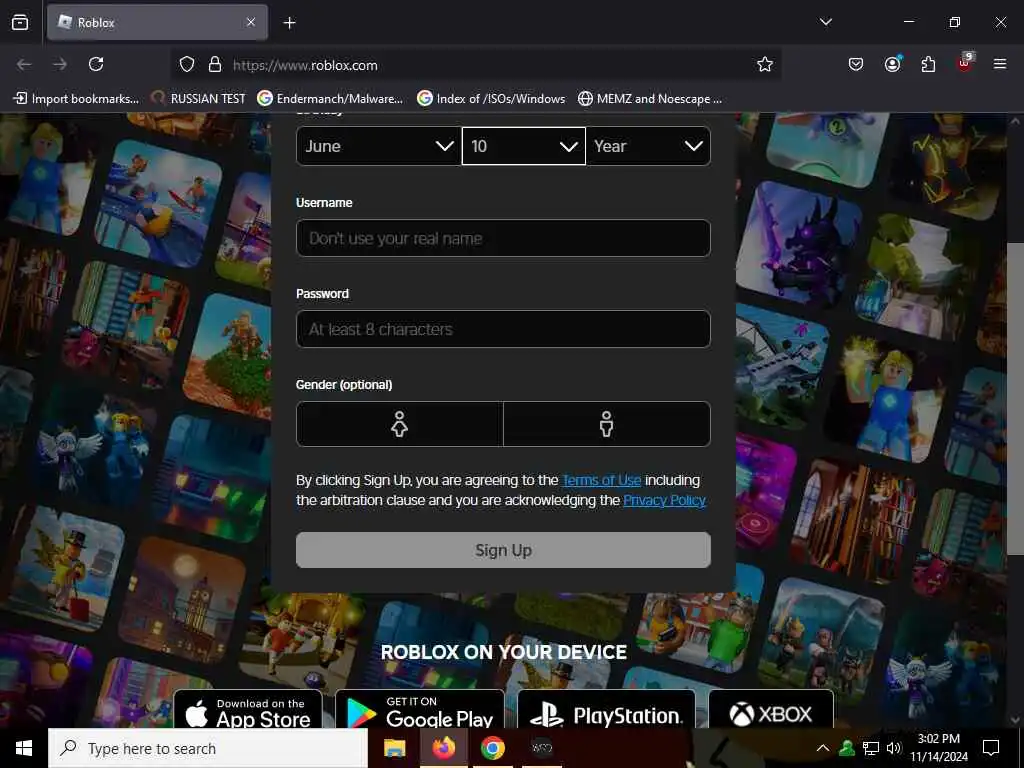This screenshot has height=768, width=1024.
Task: Open Get it on Google Play badge
Action: [420, 710]
